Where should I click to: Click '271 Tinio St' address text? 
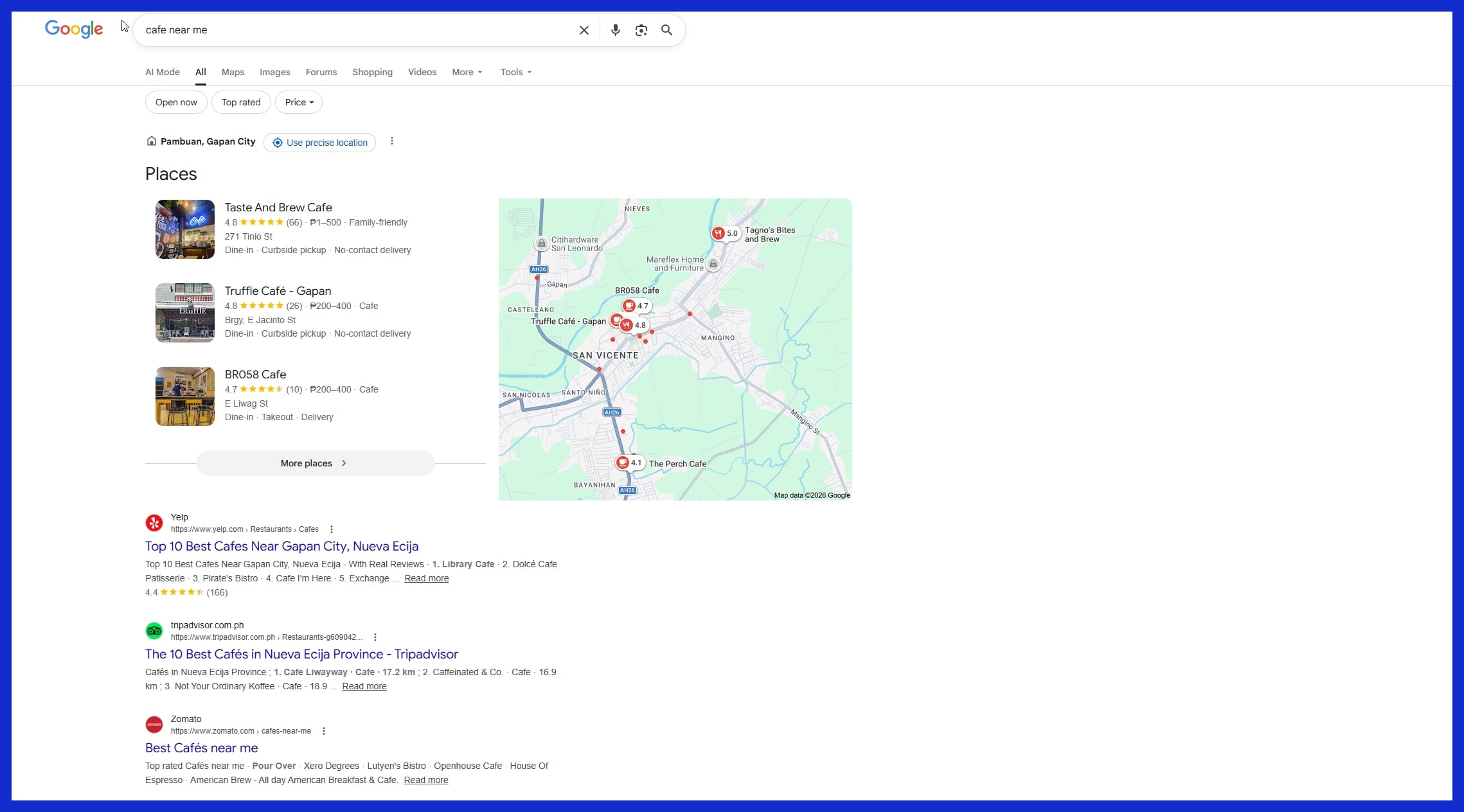tap(249, 236)
